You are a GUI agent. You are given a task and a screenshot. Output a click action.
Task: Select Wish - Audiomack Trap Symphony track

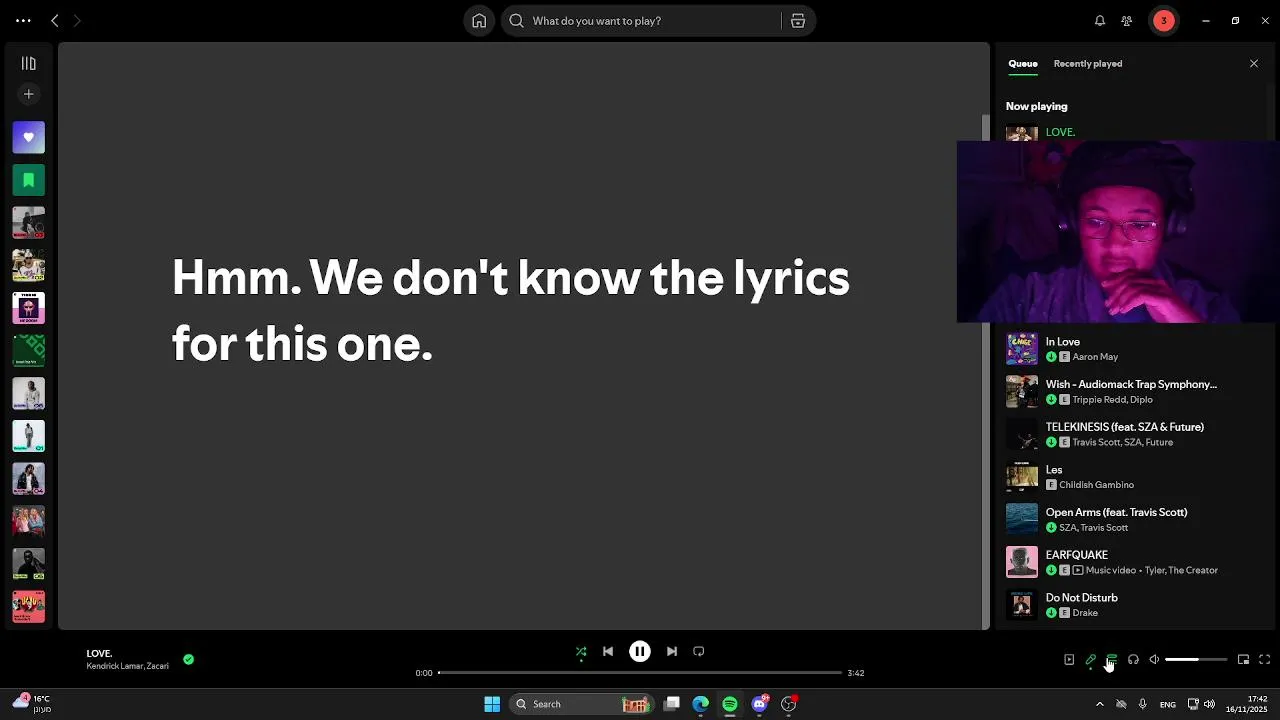point(1132,391)
